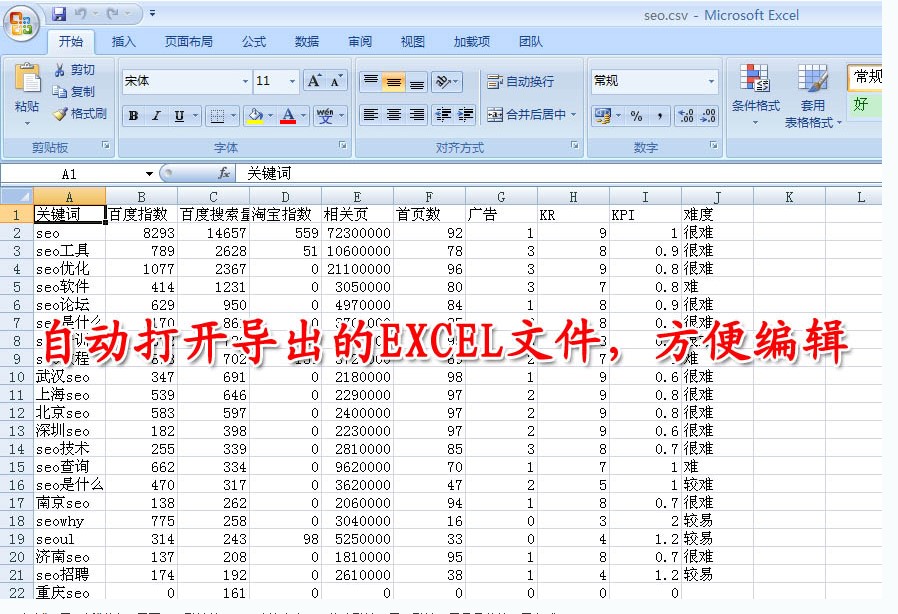Viewport: 898px width, 614px height.
Task: Decrease decimal places
Action: coord(708,116)
